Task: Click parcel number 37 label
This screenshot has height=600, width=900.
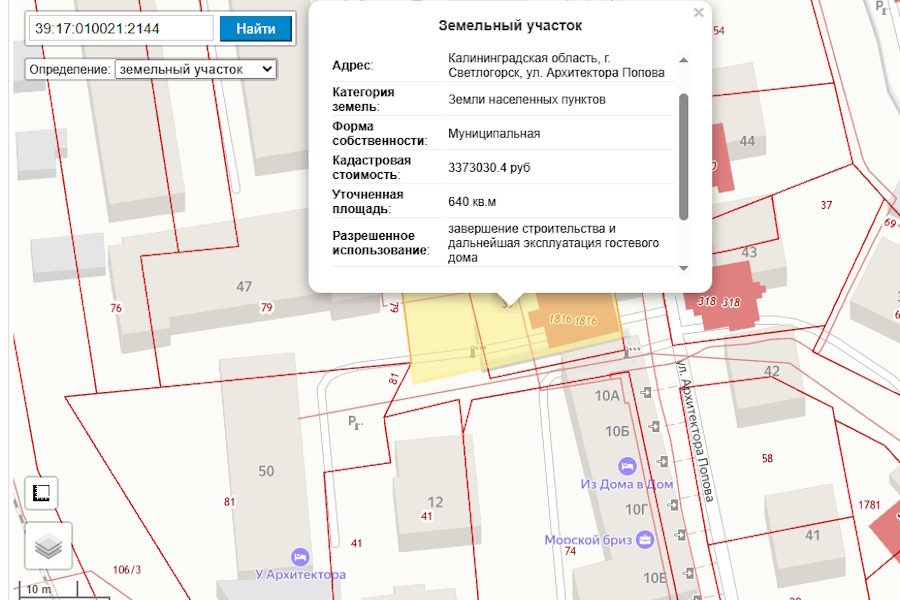Action: (x=826, y=205)
